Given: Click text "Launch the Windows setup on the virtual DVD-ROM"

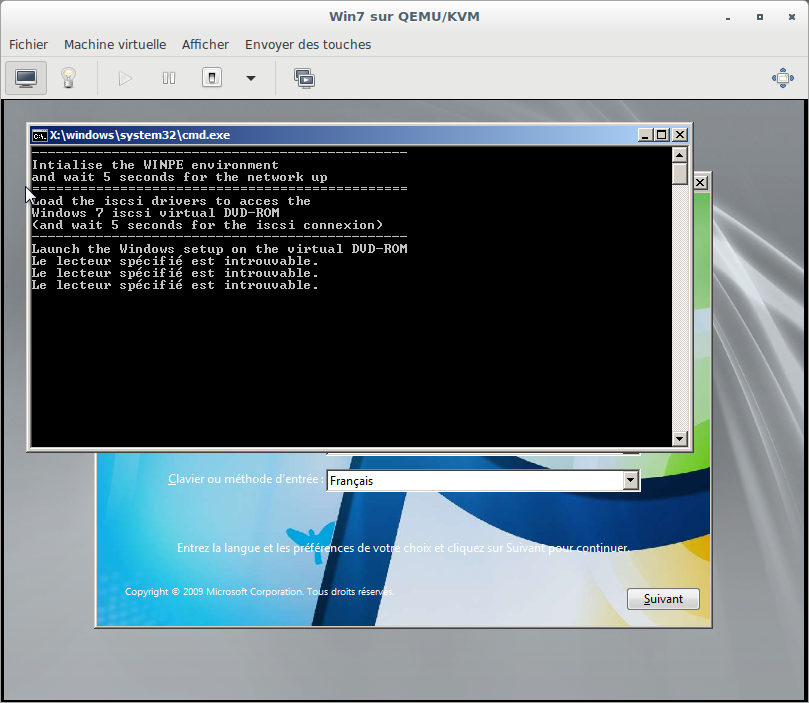Looking at the screenshot, I should pyautogui.click(x=219, y=249).
